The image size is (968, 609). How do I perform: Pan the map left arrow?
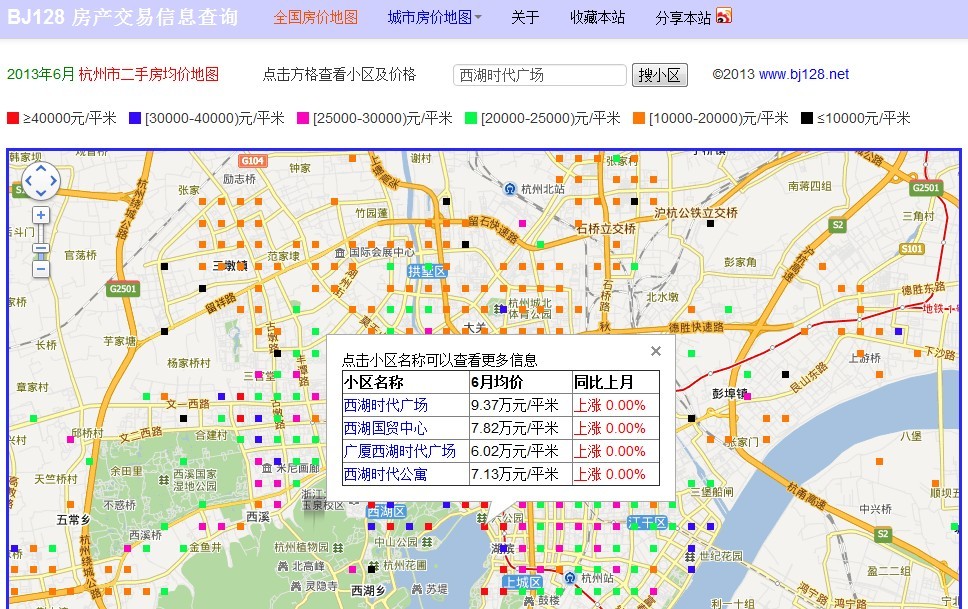(28, 181)
